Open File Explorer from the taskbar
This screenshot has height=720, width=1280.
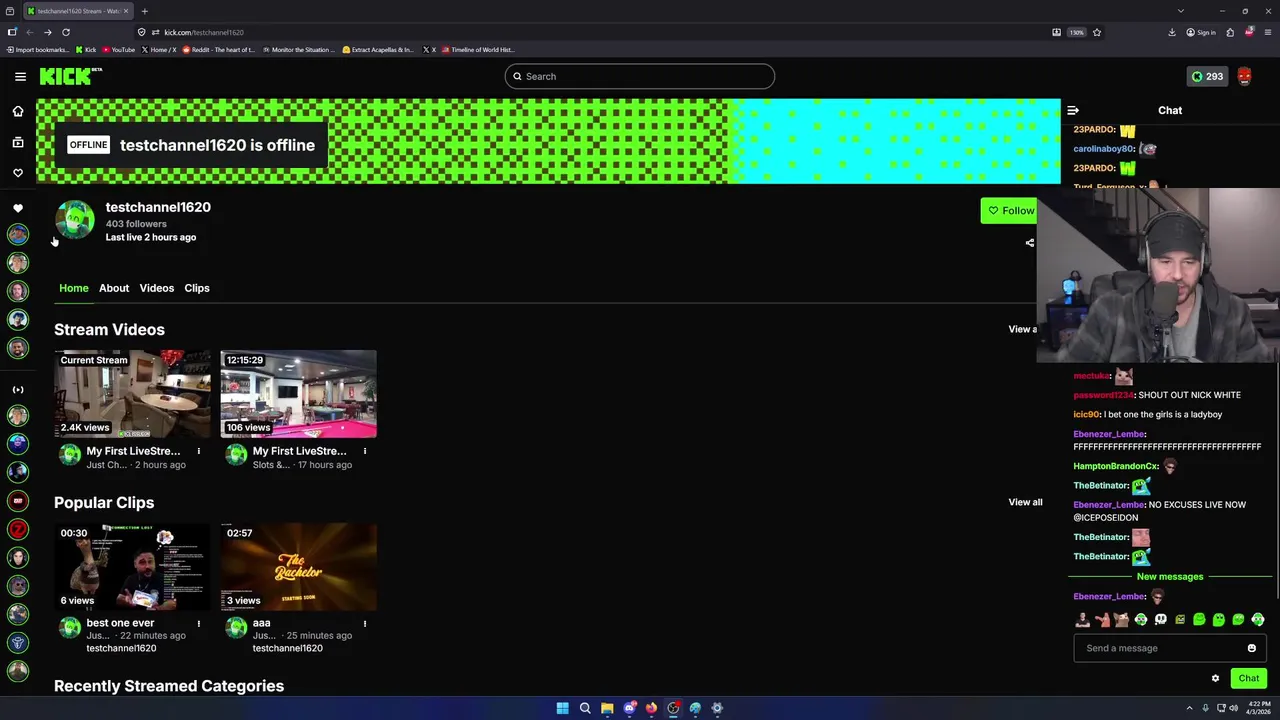click(607, 708)
